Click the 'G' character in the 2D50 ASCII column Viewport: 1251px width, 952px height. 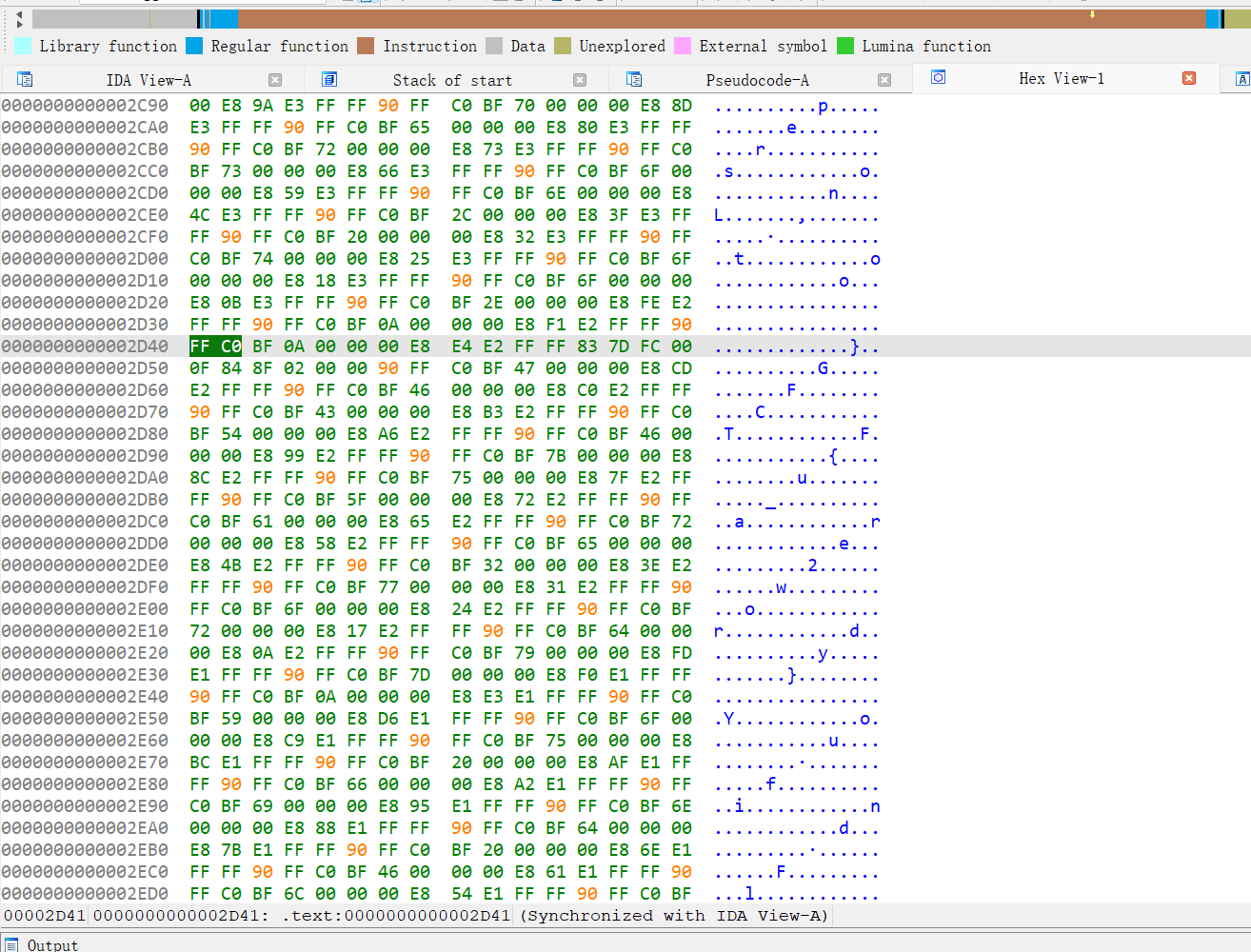point(823,368)
